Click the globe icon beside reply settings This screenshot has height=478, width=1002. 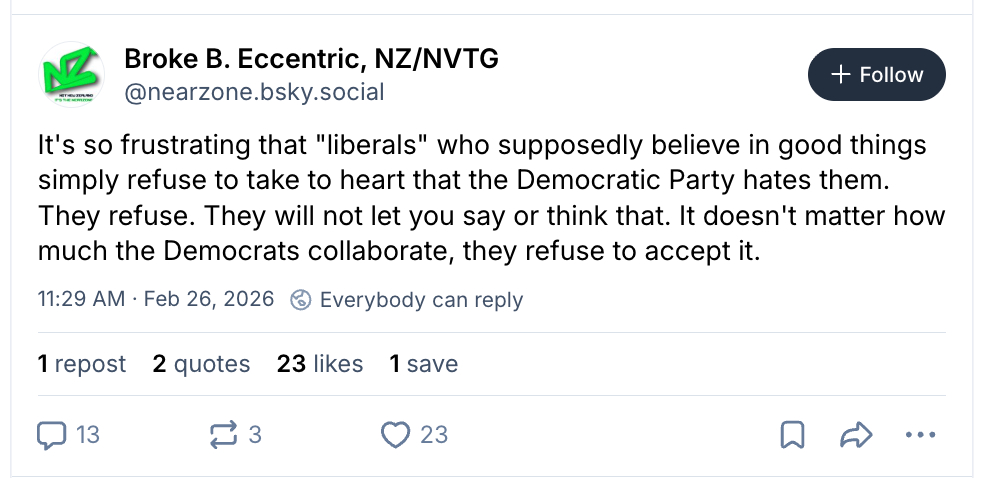coord(301,299)
